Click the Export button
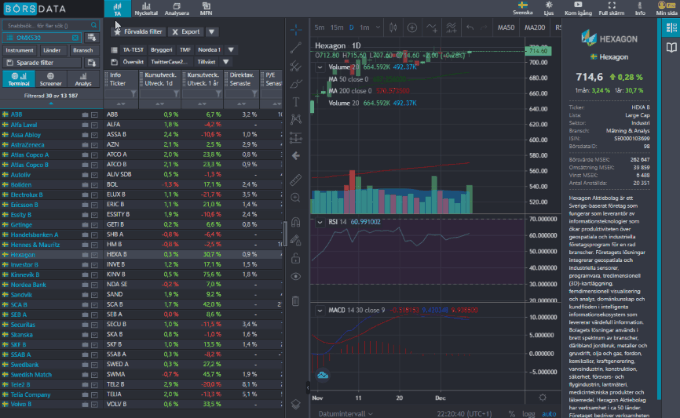The width and height of the screenshot is (680, 418). coord(186,32)
